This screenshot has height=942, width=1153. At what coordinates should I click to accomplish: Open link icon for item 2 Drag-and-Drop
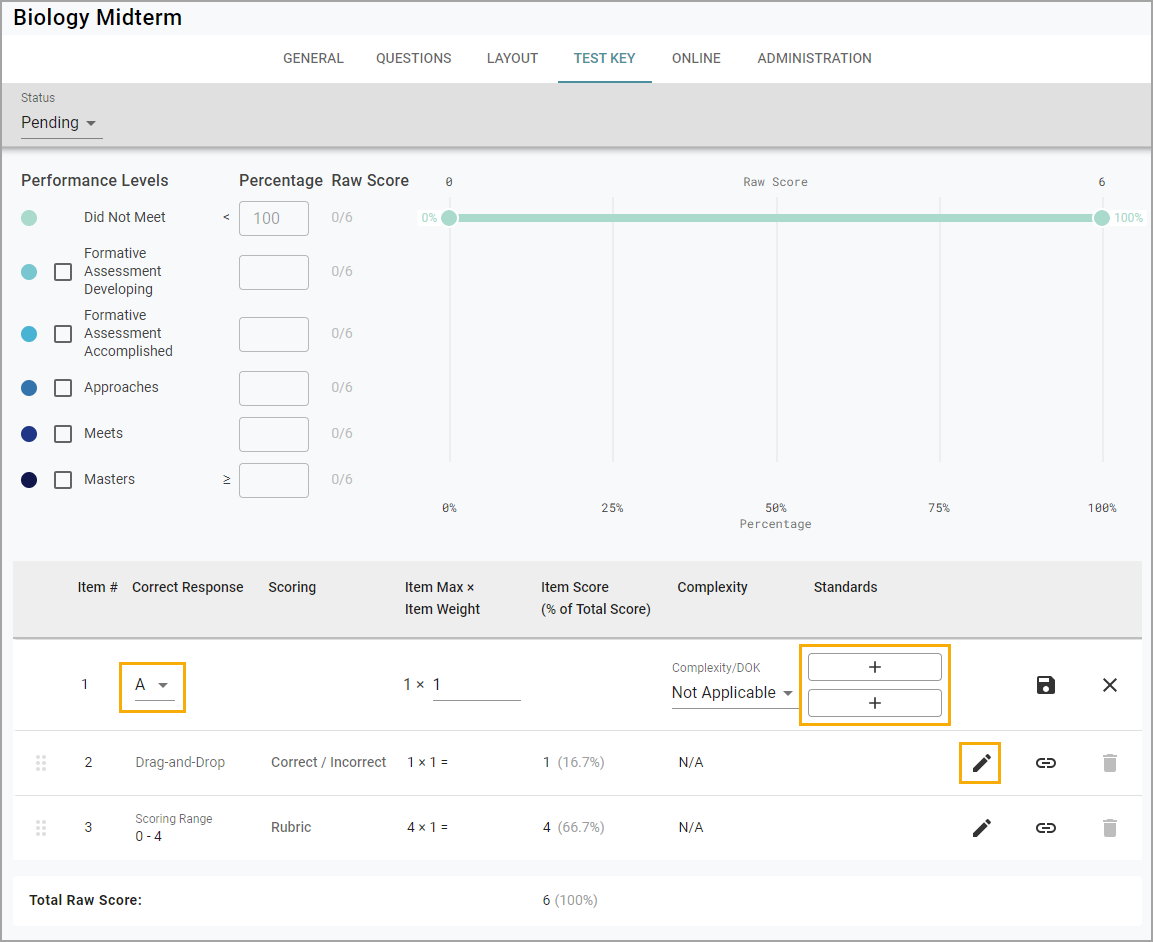(1046, 763)
